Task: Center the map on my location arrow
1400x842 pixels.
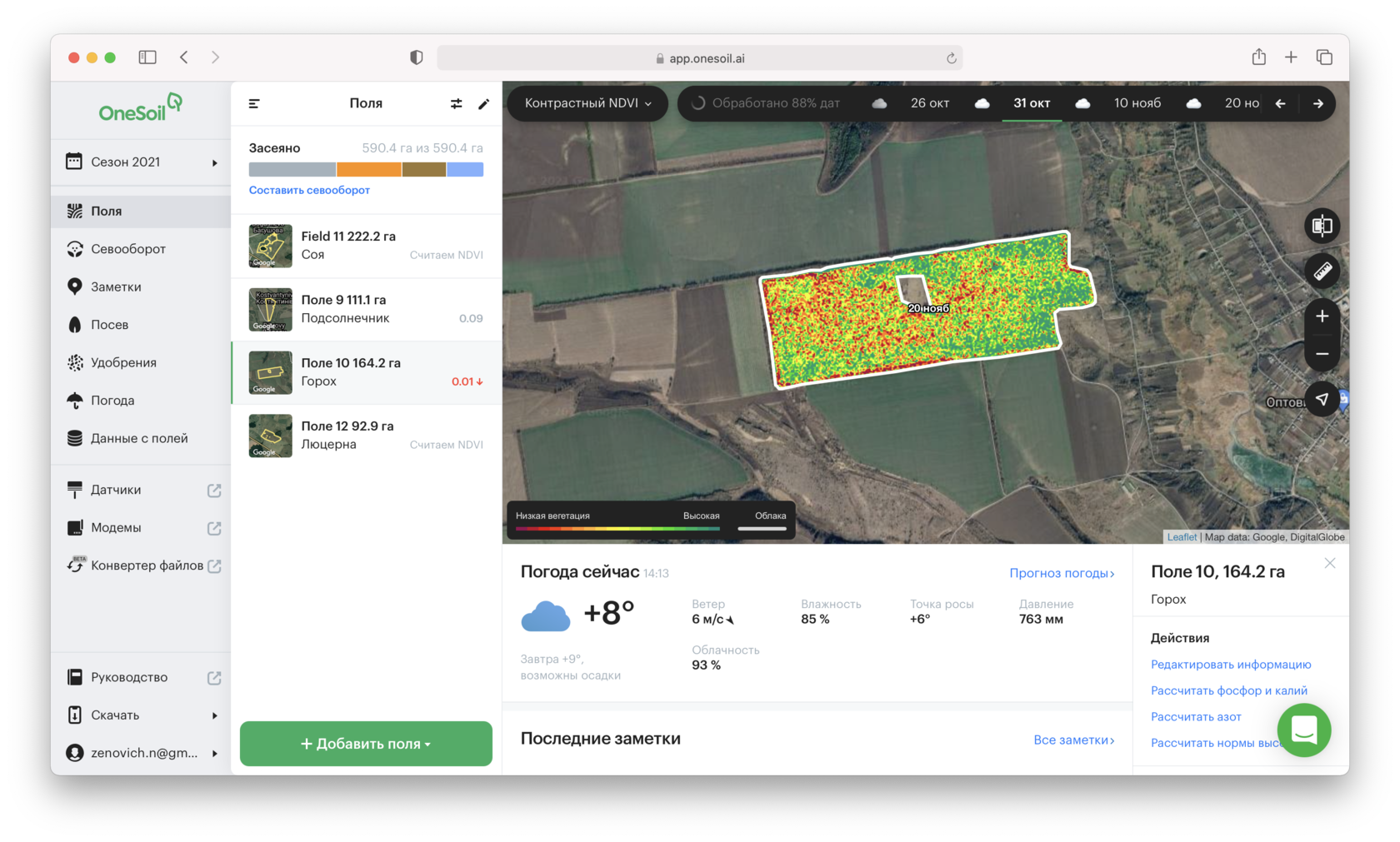Action: [1322, 400]
